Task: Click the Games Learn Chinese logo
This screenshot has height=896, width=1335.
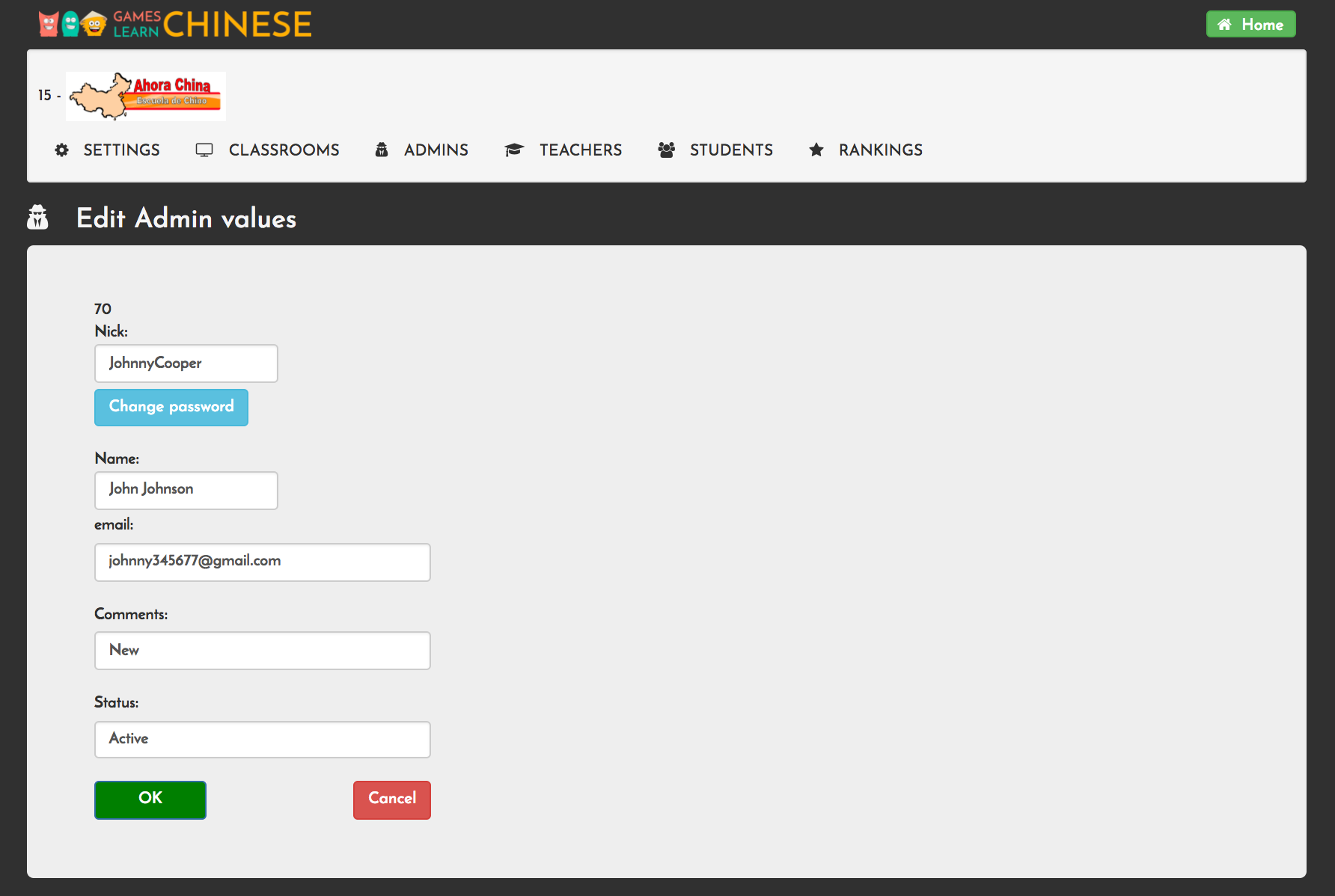Action: click(175, 25)
